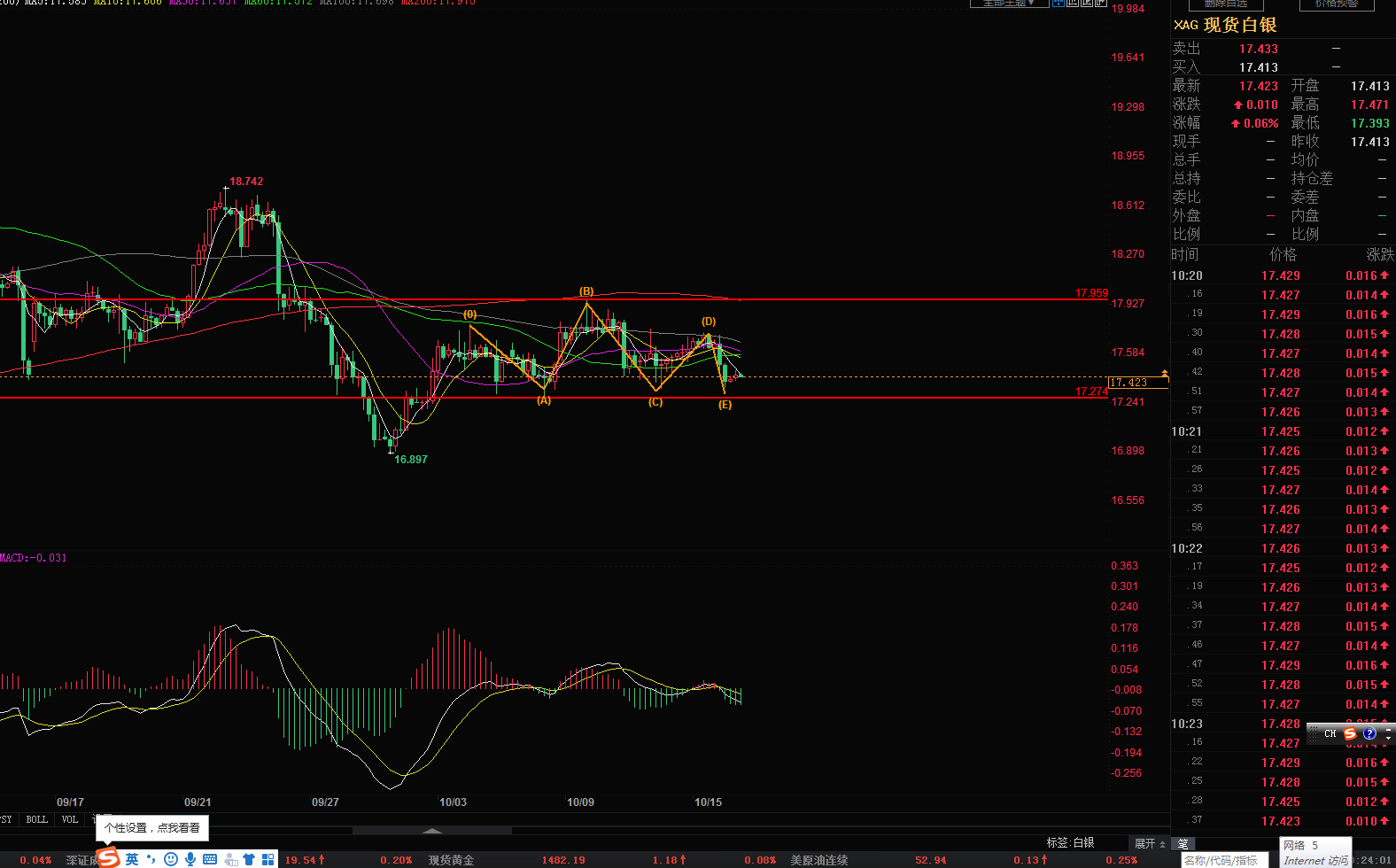Viewport: 1396px width, 868px height.
Task: Click the Sogou input method S logo
Action: click(x=108, y=857)
